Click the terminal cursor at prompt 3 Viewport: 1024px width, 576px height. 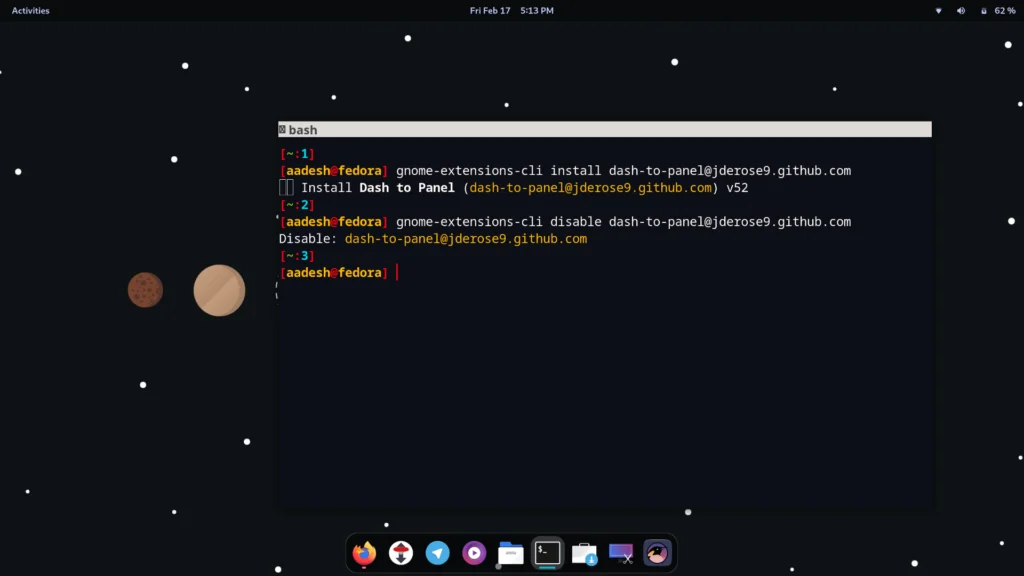[397, 273]
